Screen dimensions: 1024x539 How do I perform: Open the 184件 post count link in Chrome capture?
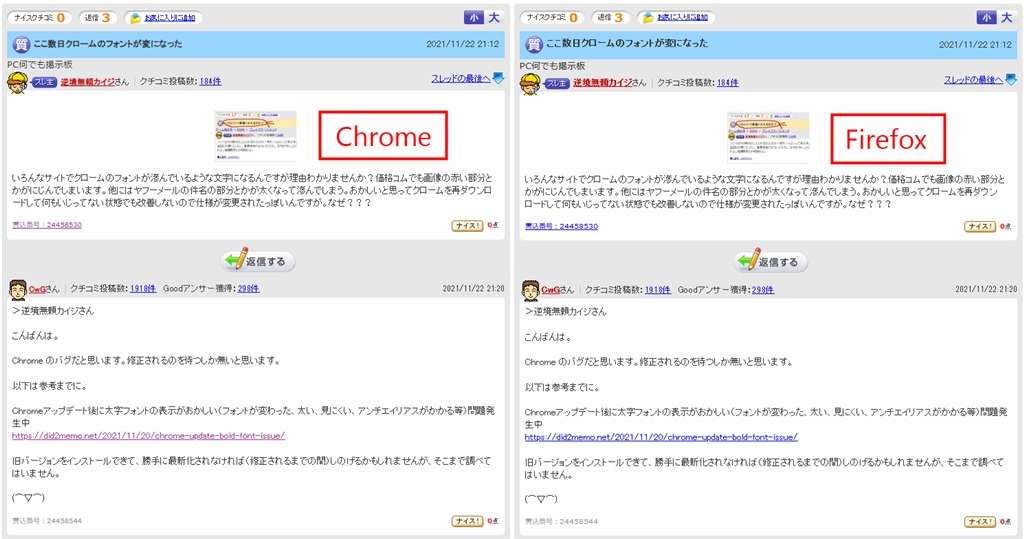210,82
